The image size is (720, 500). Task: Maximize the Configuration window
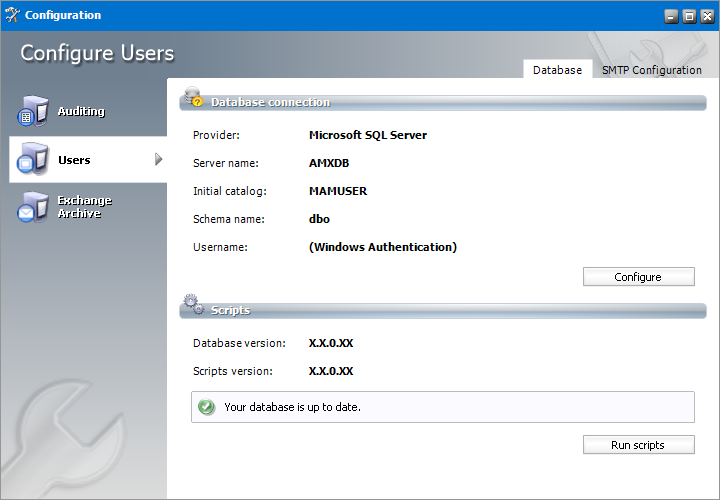click(x=688, y=16)
